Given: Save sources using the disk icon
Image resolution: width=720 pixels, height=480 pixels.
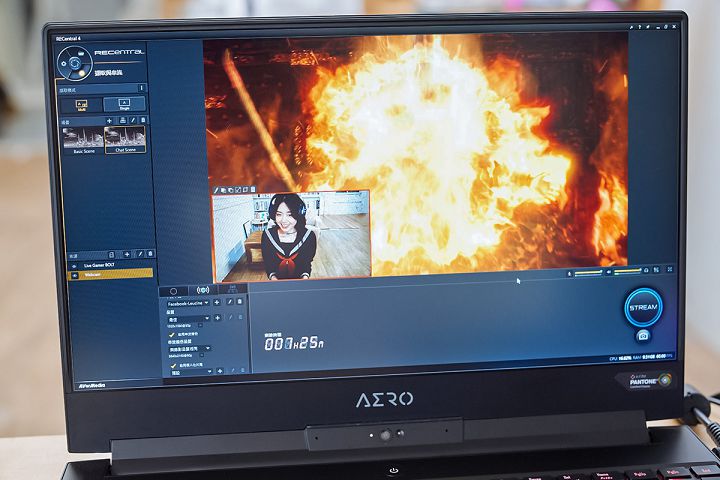Looking at the screenshot, I should (111, 254).
